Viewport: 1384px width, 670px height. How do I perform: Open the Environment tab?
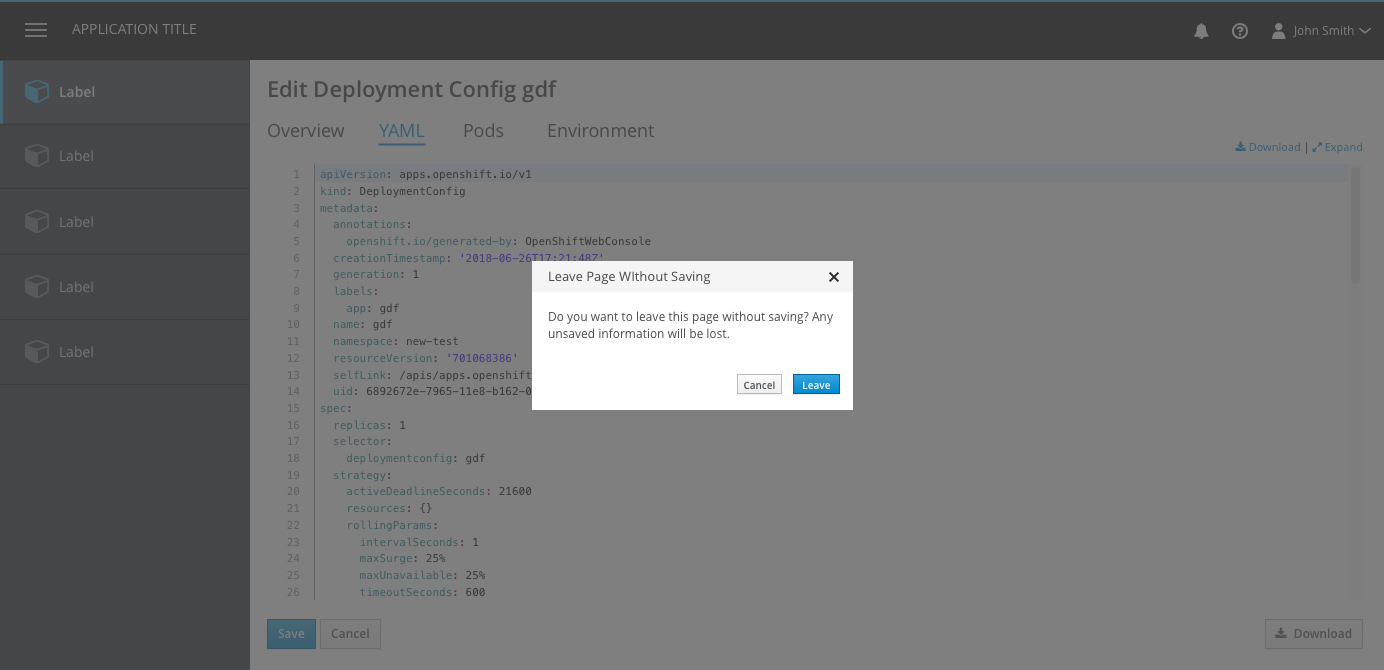pyautogui.click(x=600, y=131)
